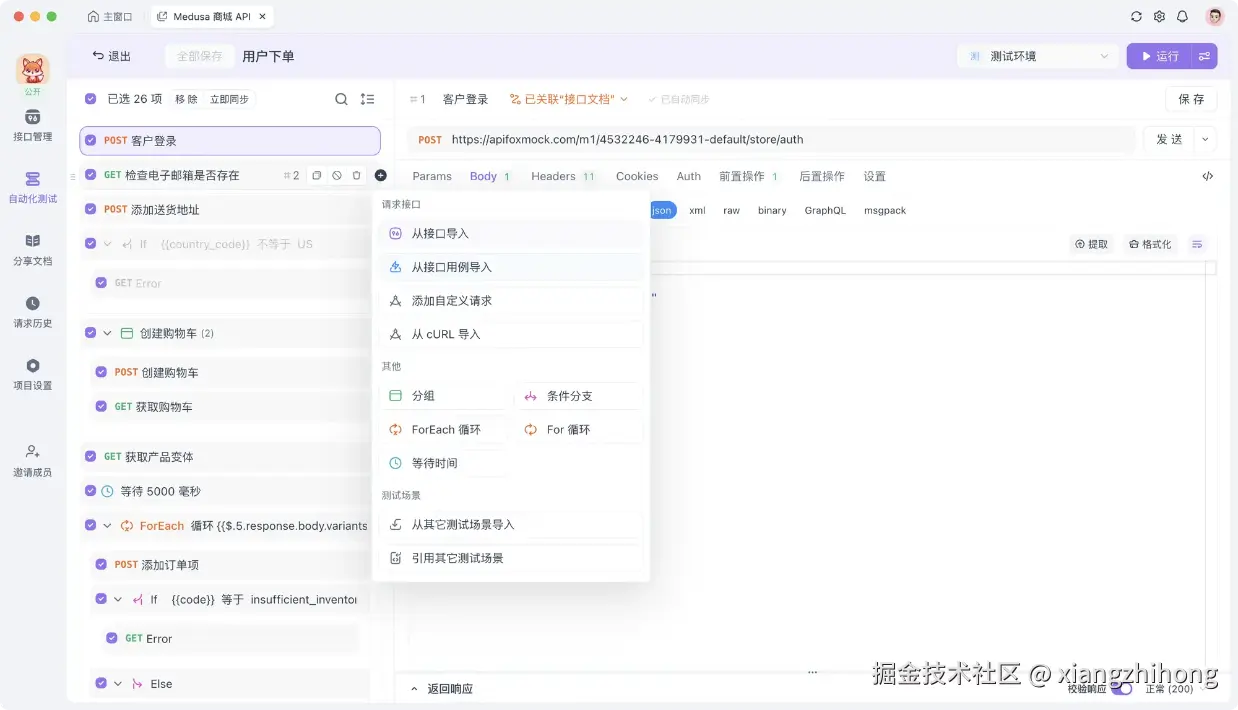The image size is (1238, 710).
Task: Click the 发送 button
Action: coord(1169,139)
